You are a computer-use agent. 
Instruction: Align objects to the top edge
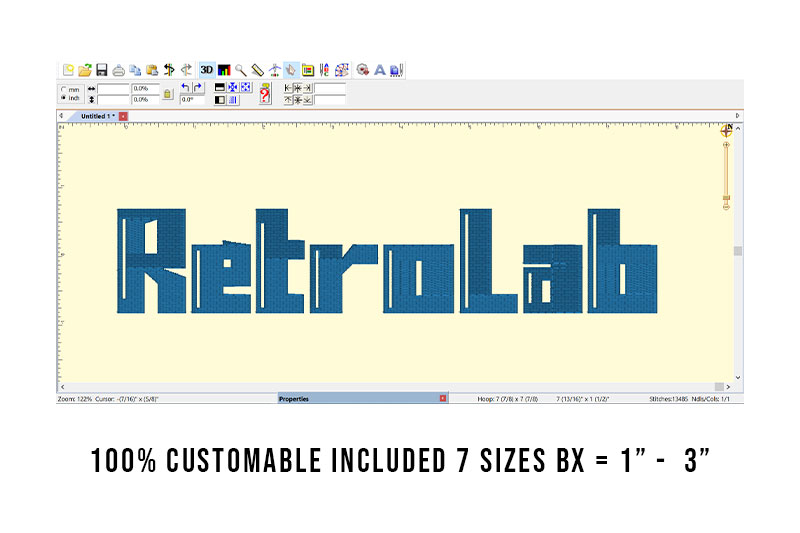[288, 100]
